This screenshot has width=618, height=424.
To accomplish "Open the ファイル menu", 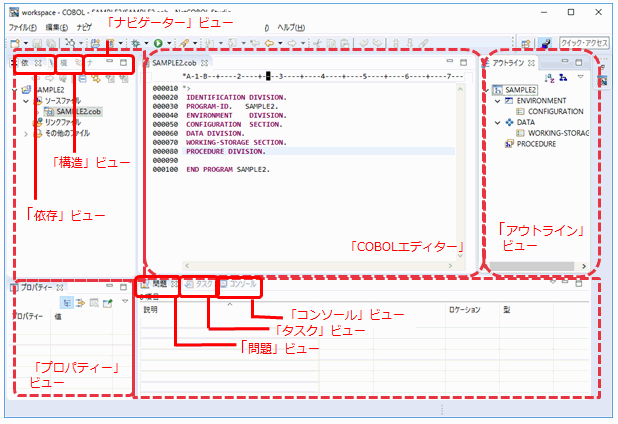I will pyautogui.click(x=22, y=27).
